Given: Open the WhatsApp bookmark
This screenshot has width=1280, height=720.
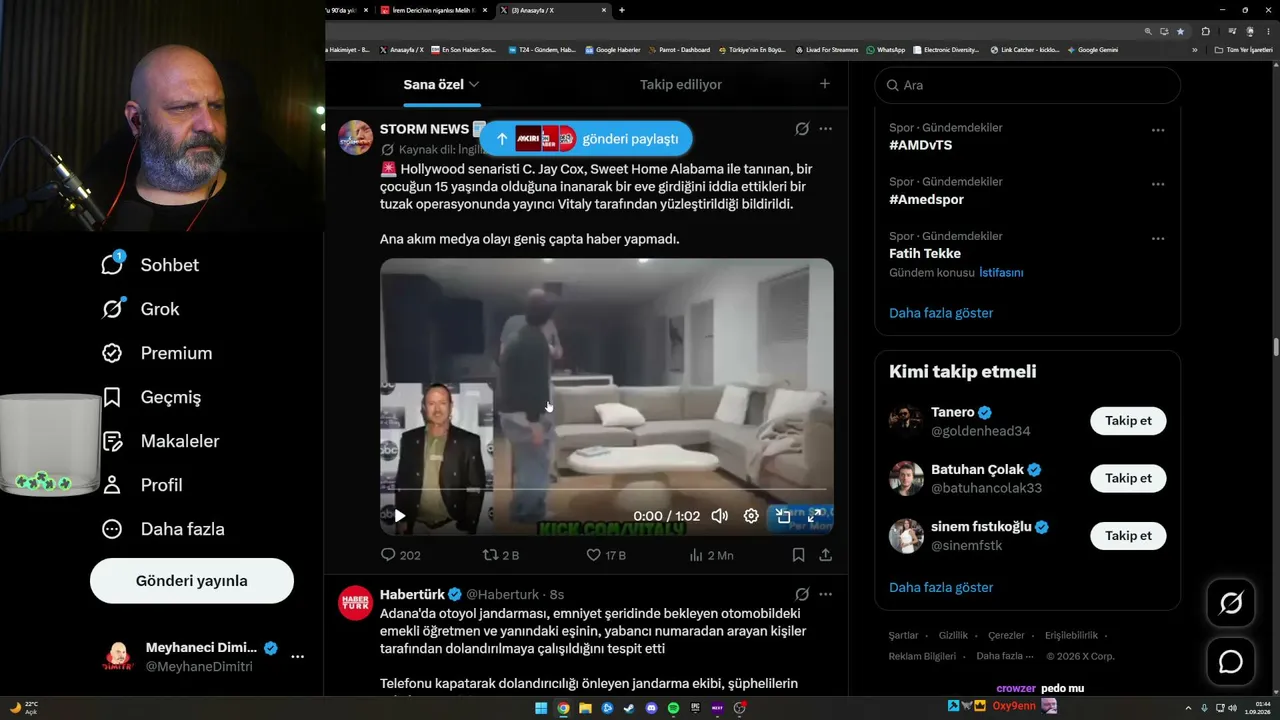Looking at the screenshot, I should (886, 50).
